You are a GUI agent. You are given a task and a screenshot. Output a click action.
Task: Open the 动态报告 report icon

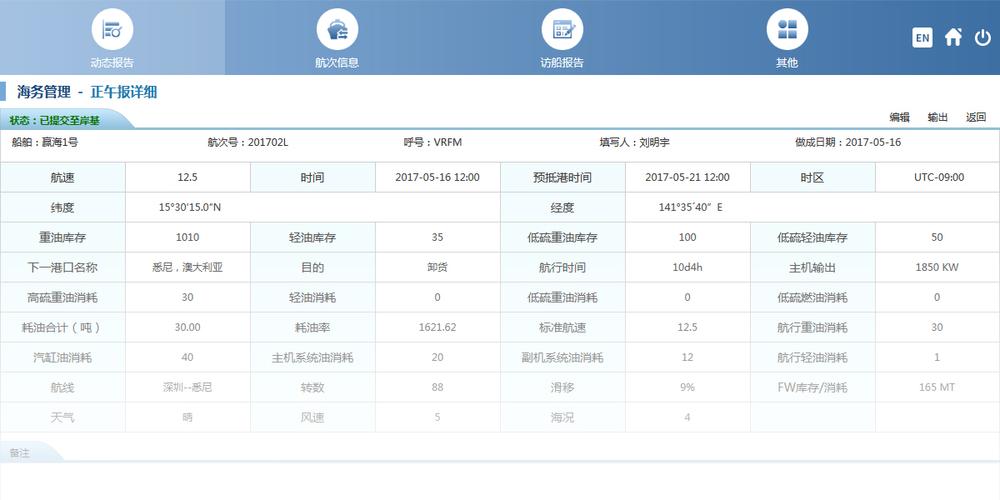point(112,29)
